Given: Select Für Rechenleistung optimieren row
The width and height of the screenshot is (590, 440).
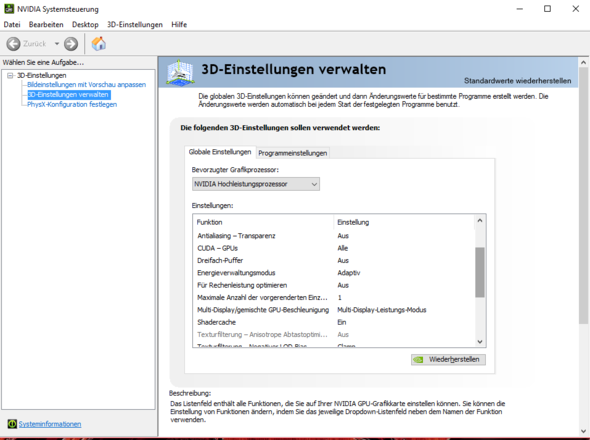Looking at the screenshot, I should (334, 285).
